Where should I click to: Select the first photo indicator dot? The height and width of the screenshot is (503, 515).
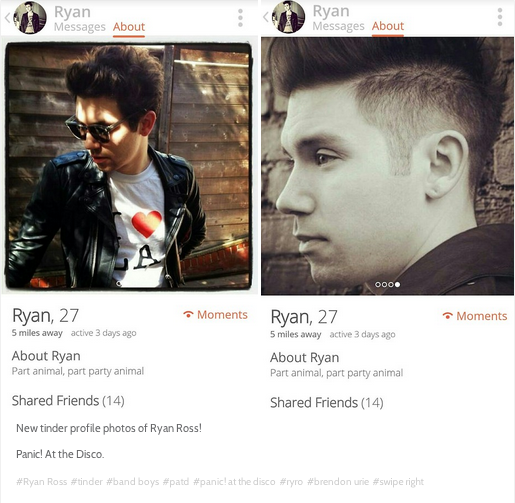378,285
